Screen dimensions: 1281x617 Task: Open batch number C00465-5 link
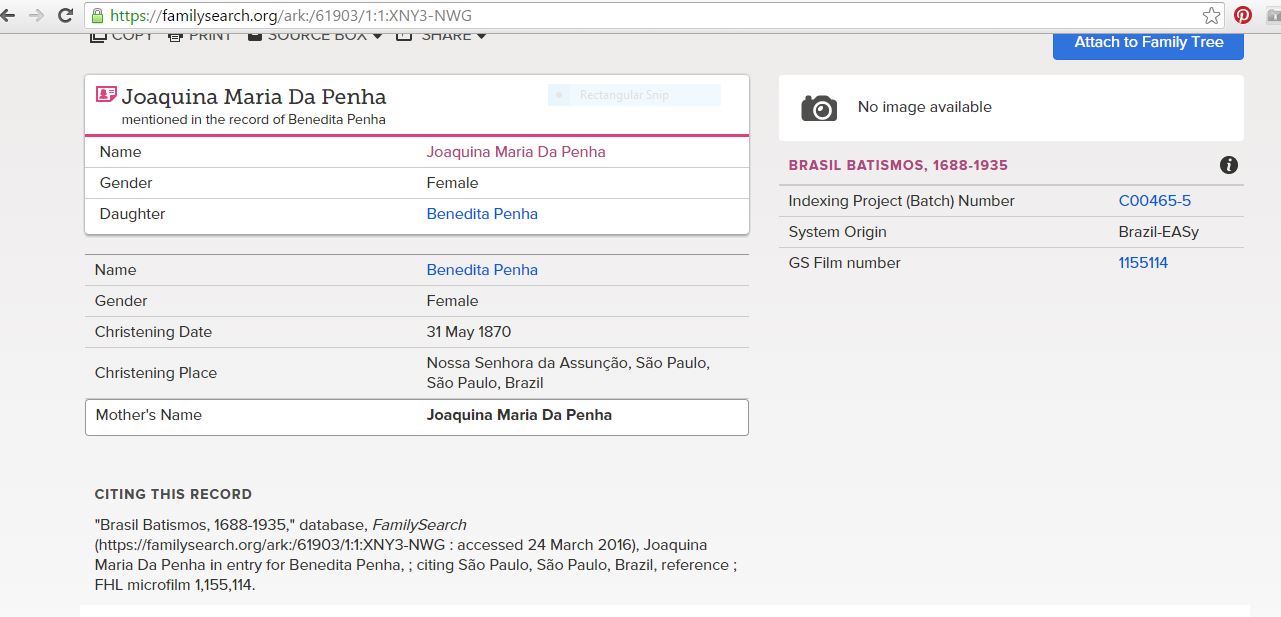1154,201
